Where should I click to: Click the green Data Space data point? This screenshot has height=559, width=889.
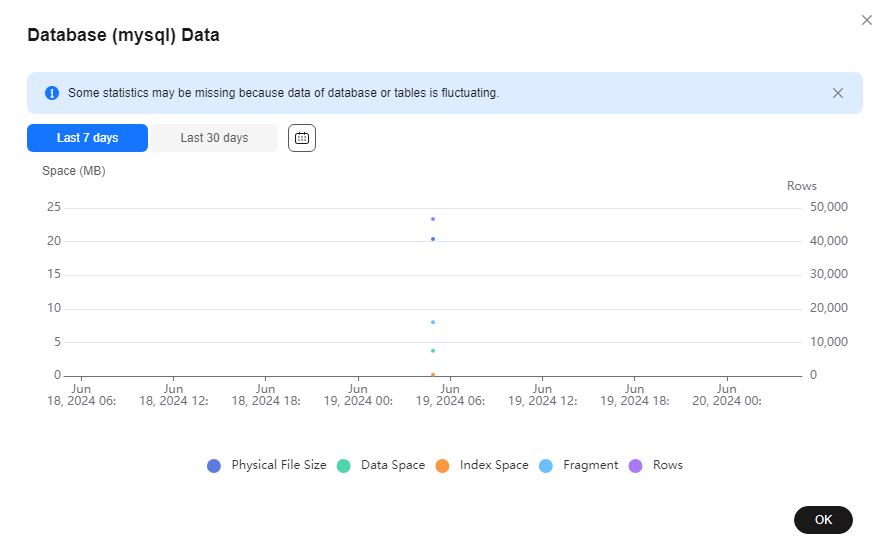pos(433,351)
